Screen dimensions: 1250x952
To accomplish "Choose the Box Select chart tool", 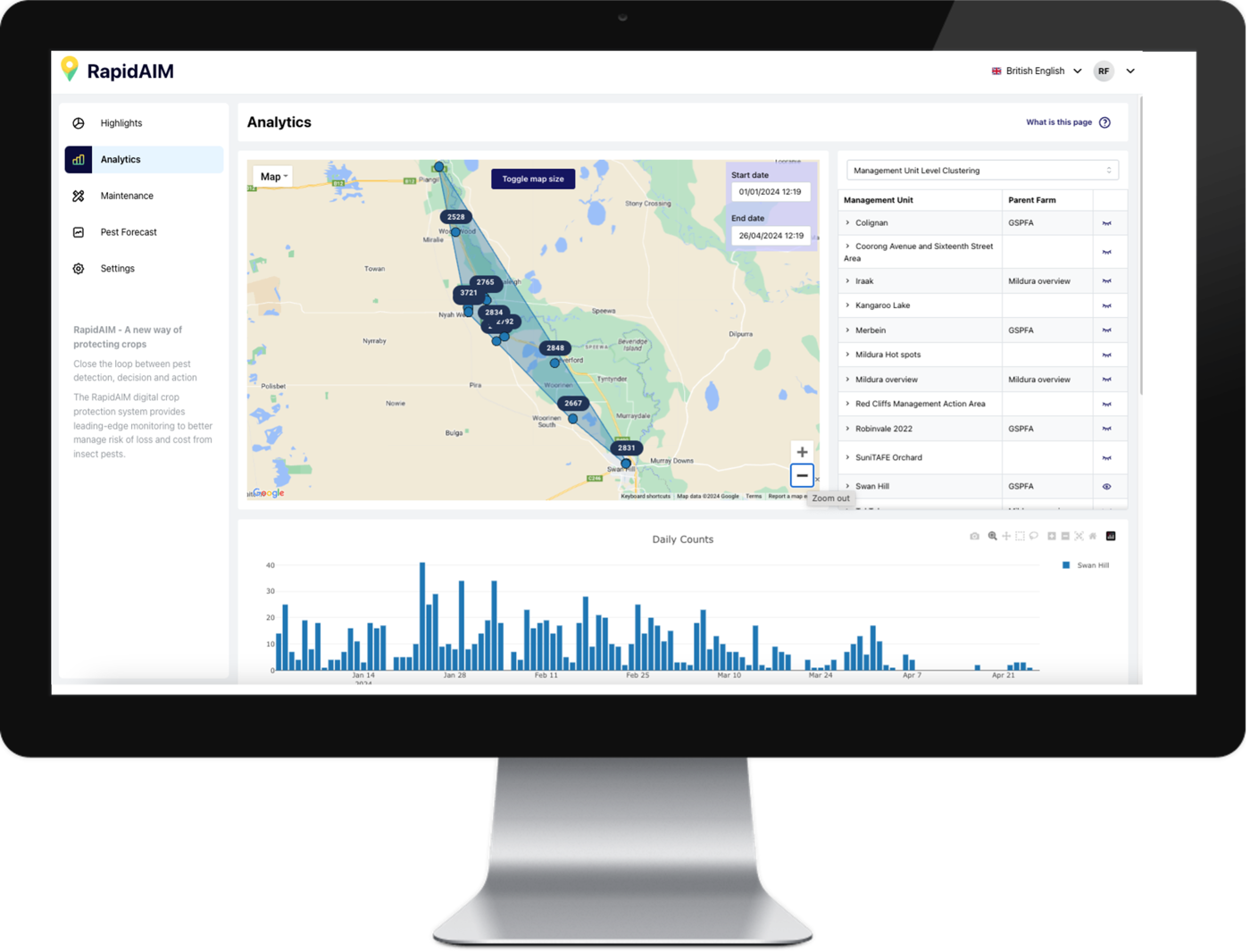I will click(1020, 536).
